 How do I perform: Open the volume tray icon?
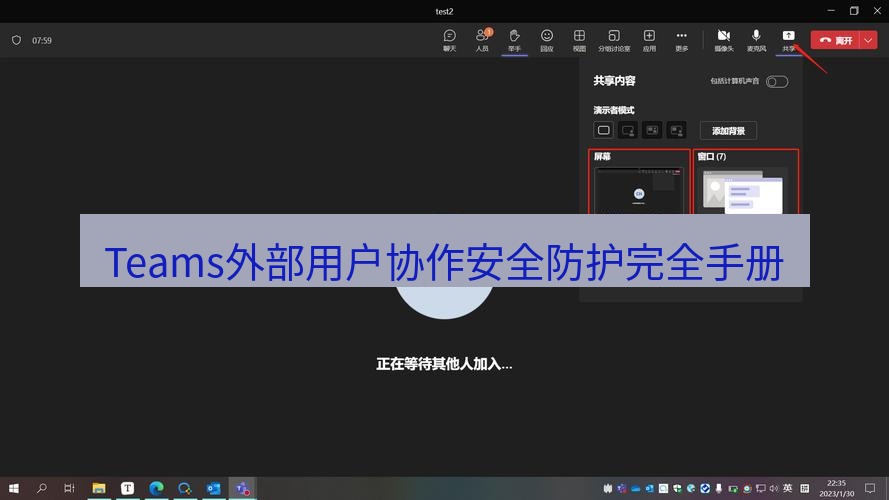click(x=774, y=488)
